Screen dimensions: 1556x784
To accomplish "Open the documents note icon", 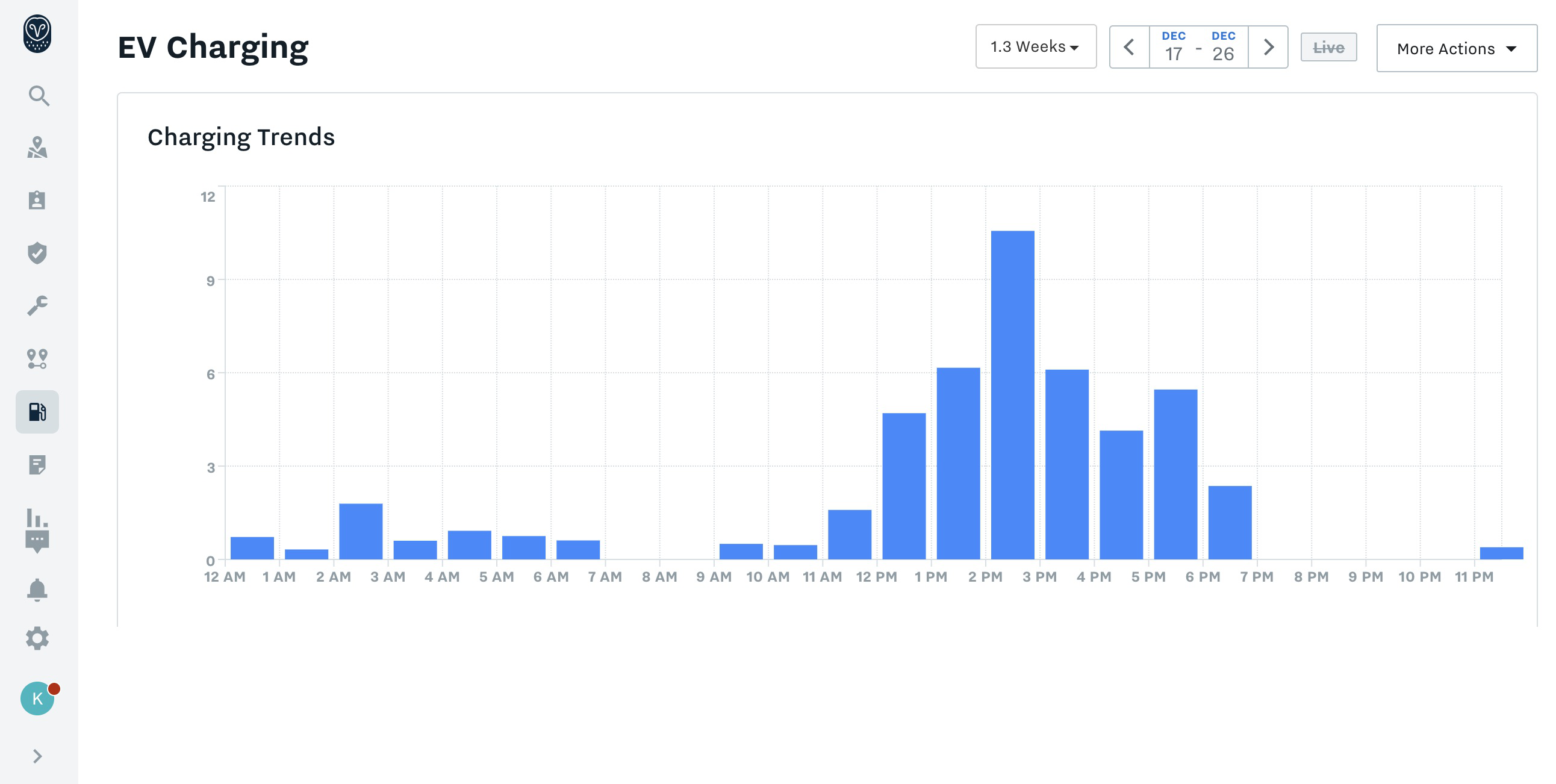I will pos(37,464).
